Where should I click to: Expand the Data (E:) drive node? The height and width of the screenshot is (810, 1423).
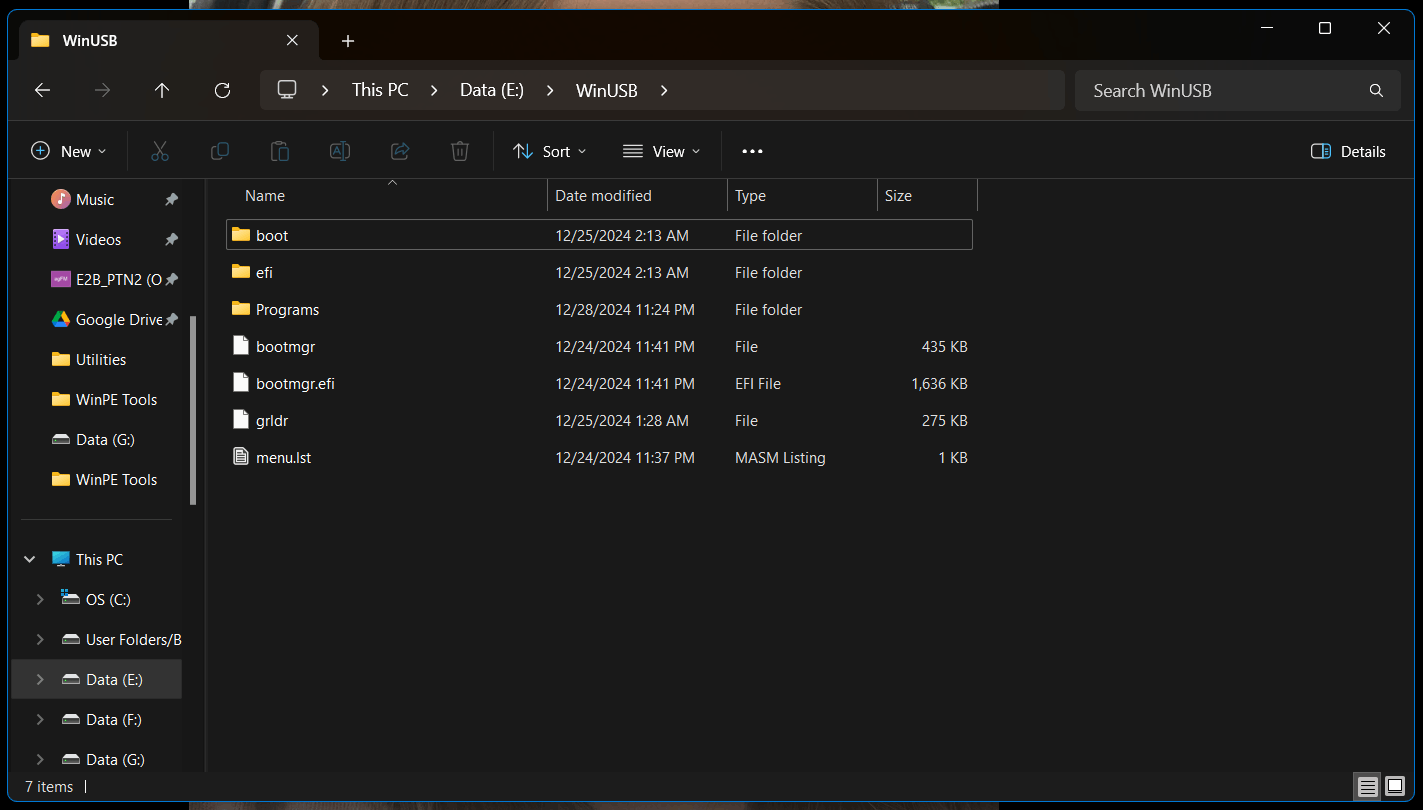click(40, 680)
